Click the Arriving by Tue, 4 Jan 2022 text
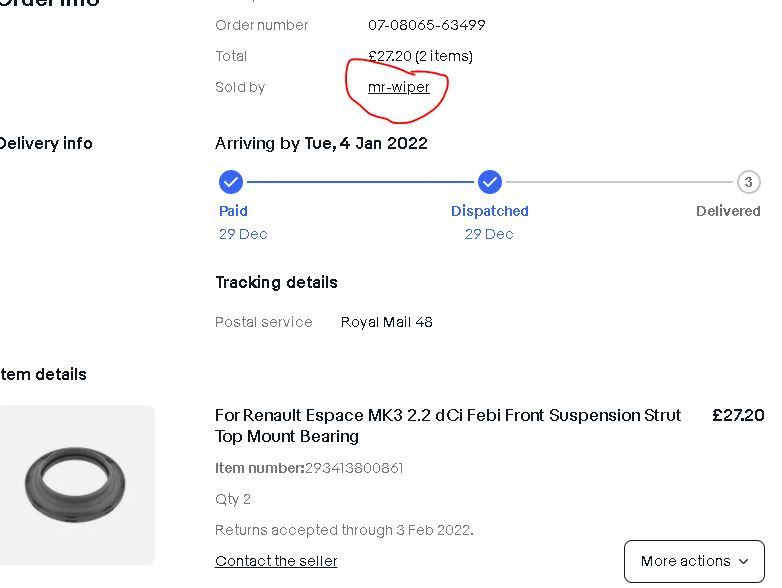 click(x=321, y=143)
